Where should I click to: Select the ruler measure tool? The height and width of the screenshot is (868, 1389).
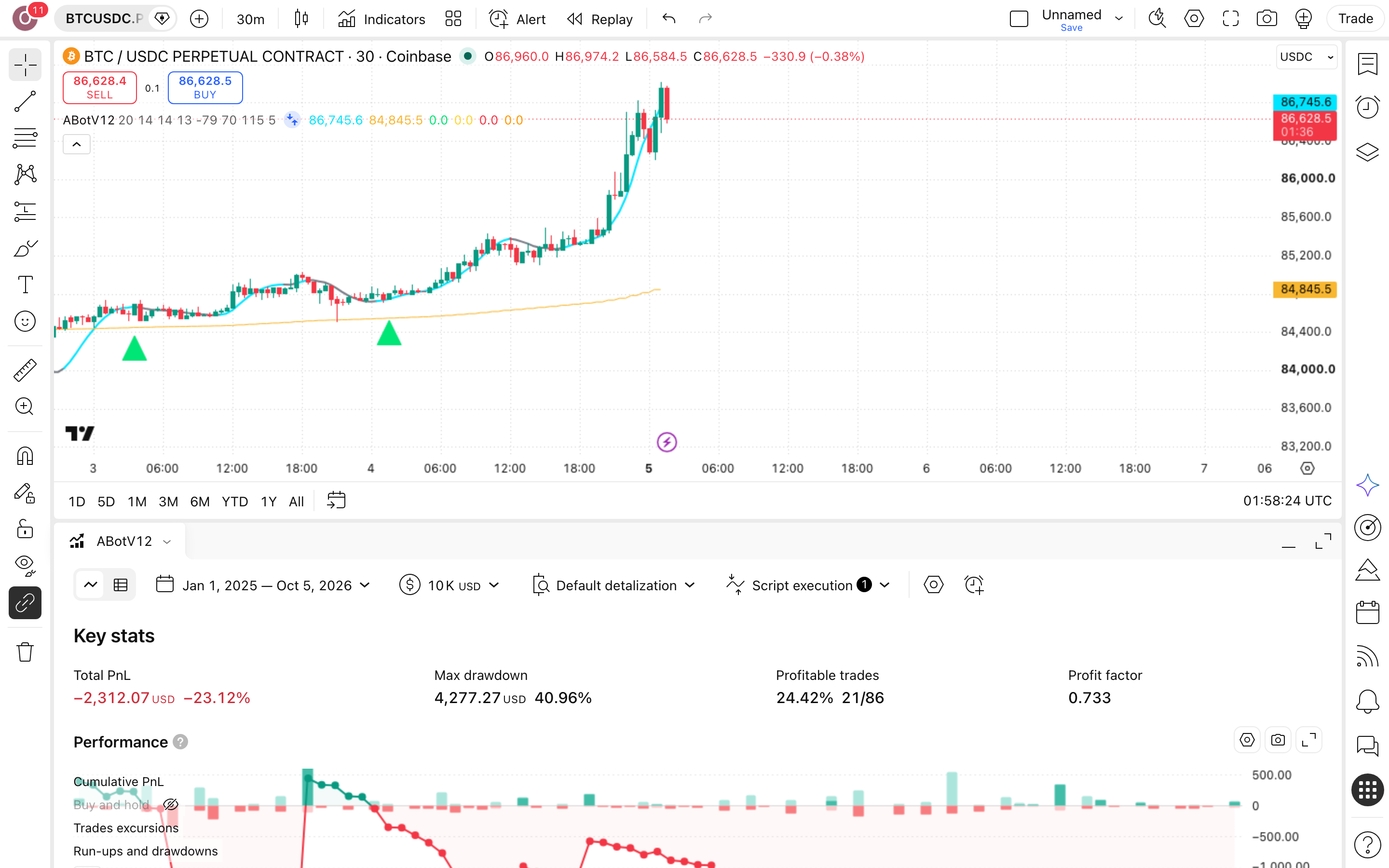click(x=25, y=370)
